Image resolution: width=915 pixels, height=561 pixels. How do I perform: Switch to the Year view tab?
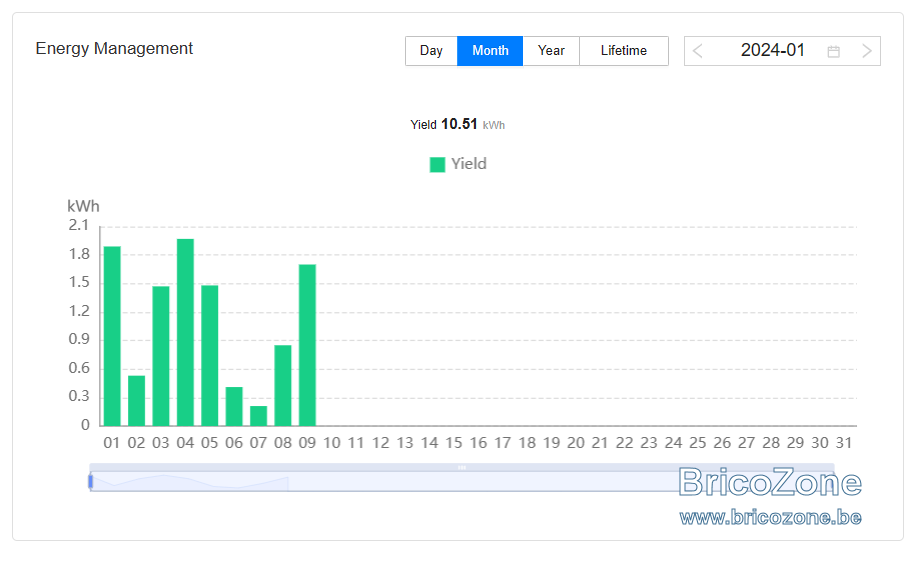(551, 51)
